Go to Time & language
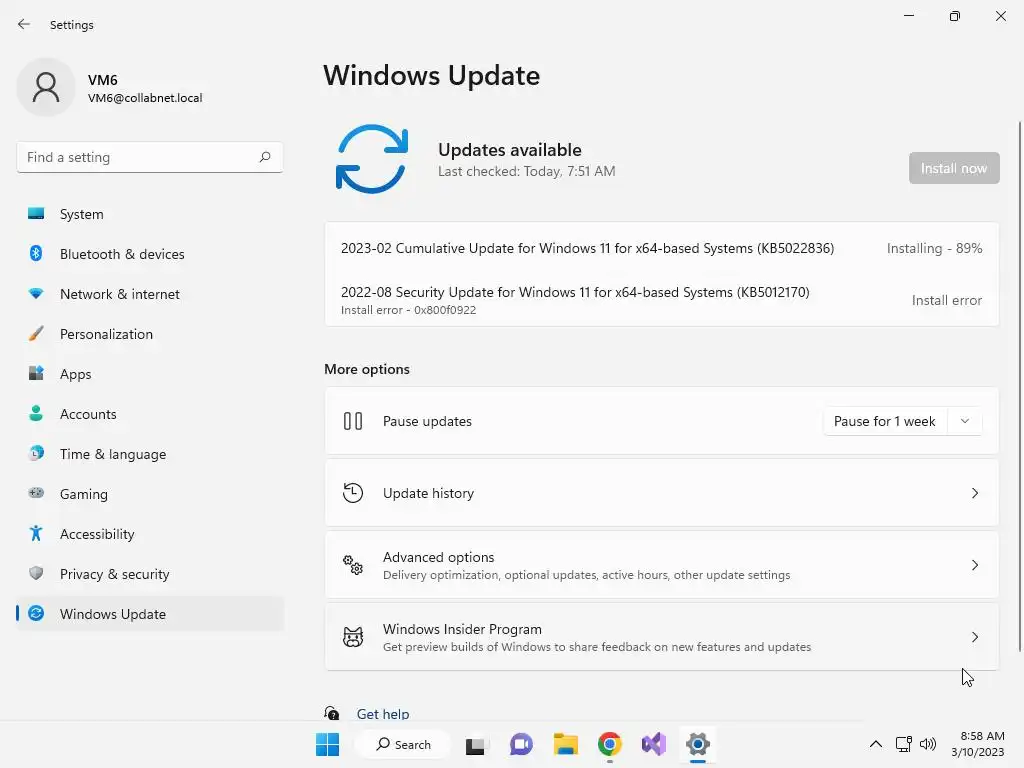This screenshot has width=1024, height=768. coord(150,454)
